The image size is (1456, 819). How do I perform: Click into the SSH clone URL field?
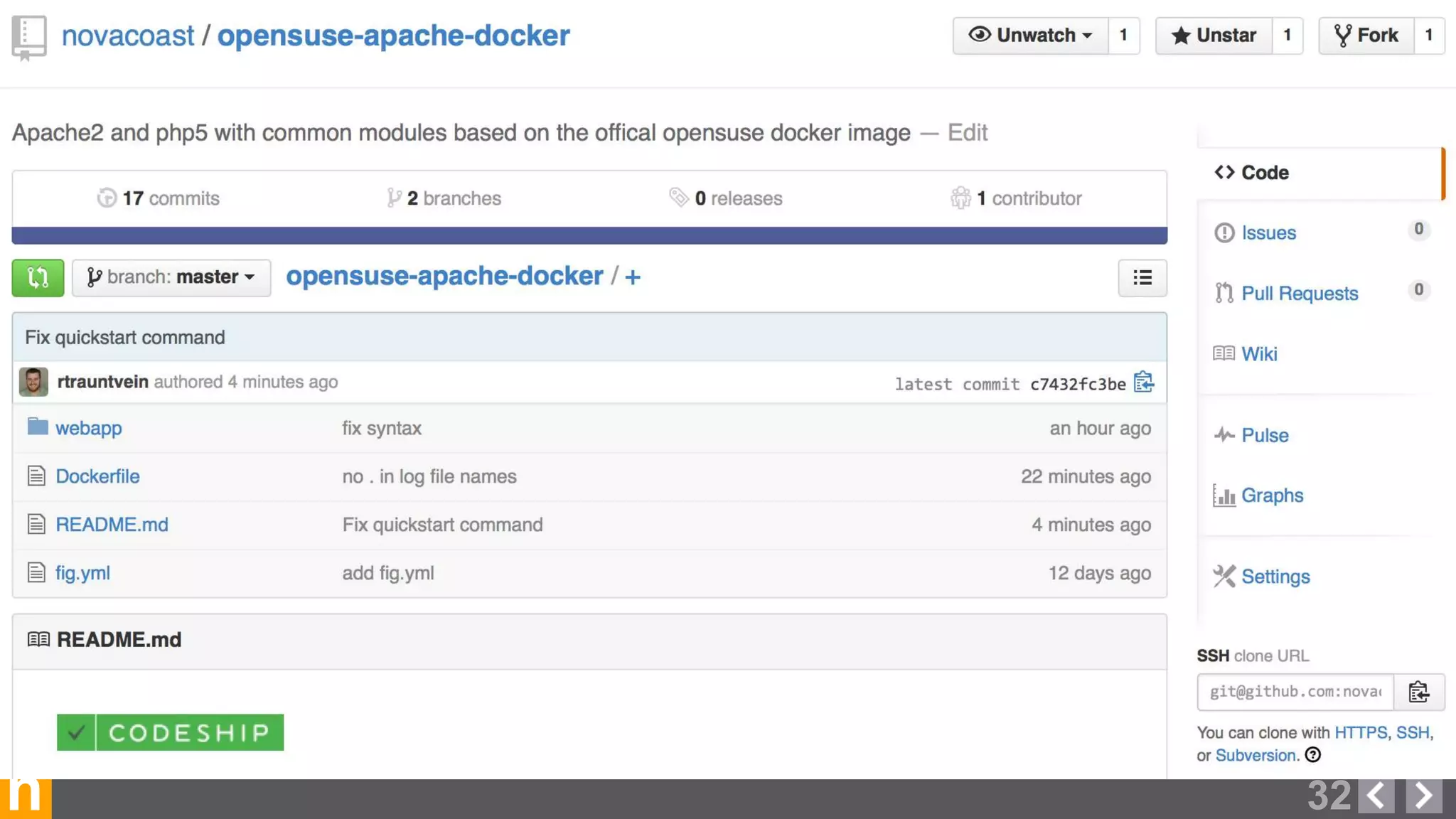1295,692
